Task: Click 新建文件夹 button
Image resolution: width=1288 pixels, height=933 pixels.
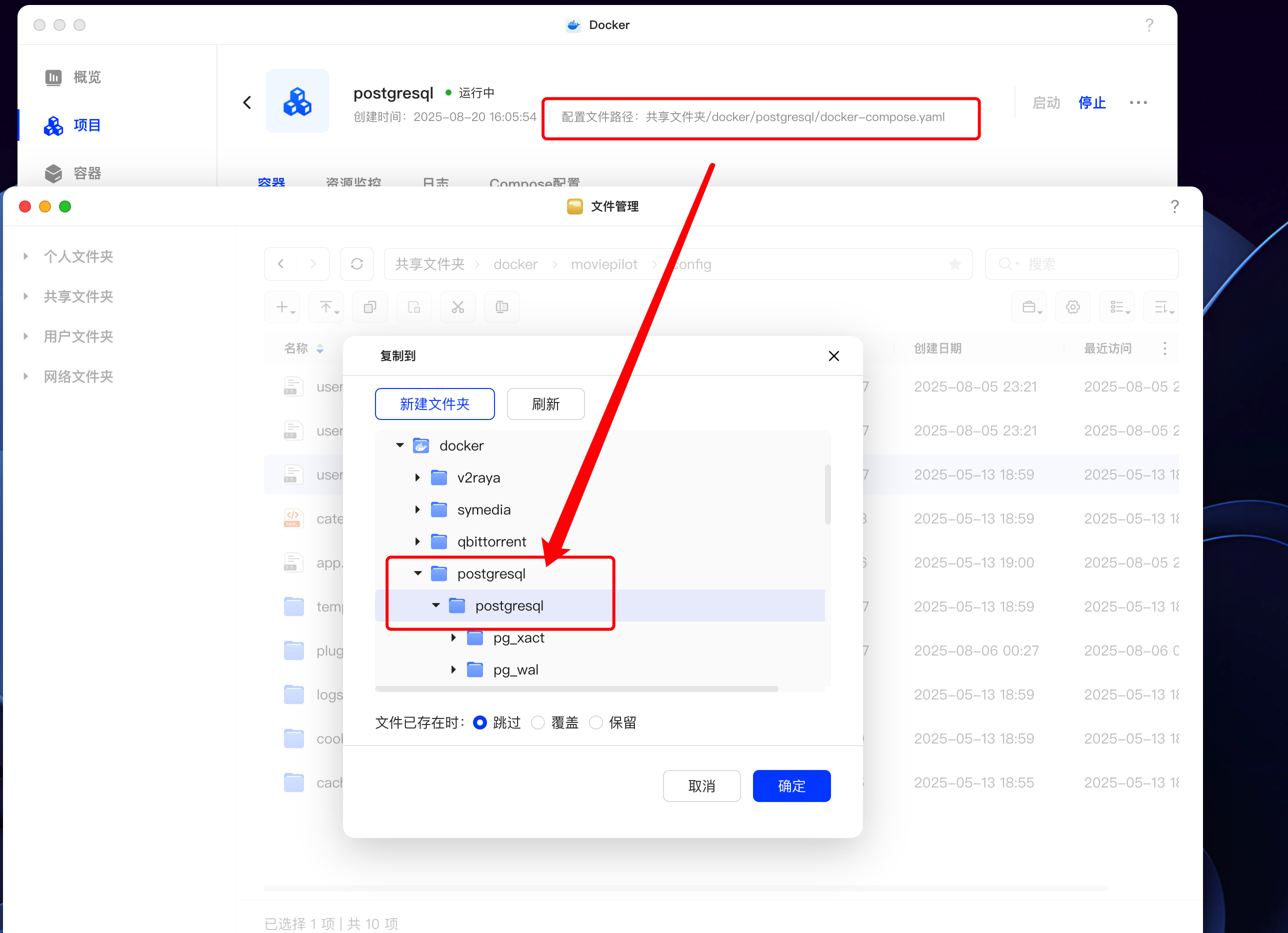Action: (x=434, y=404)
